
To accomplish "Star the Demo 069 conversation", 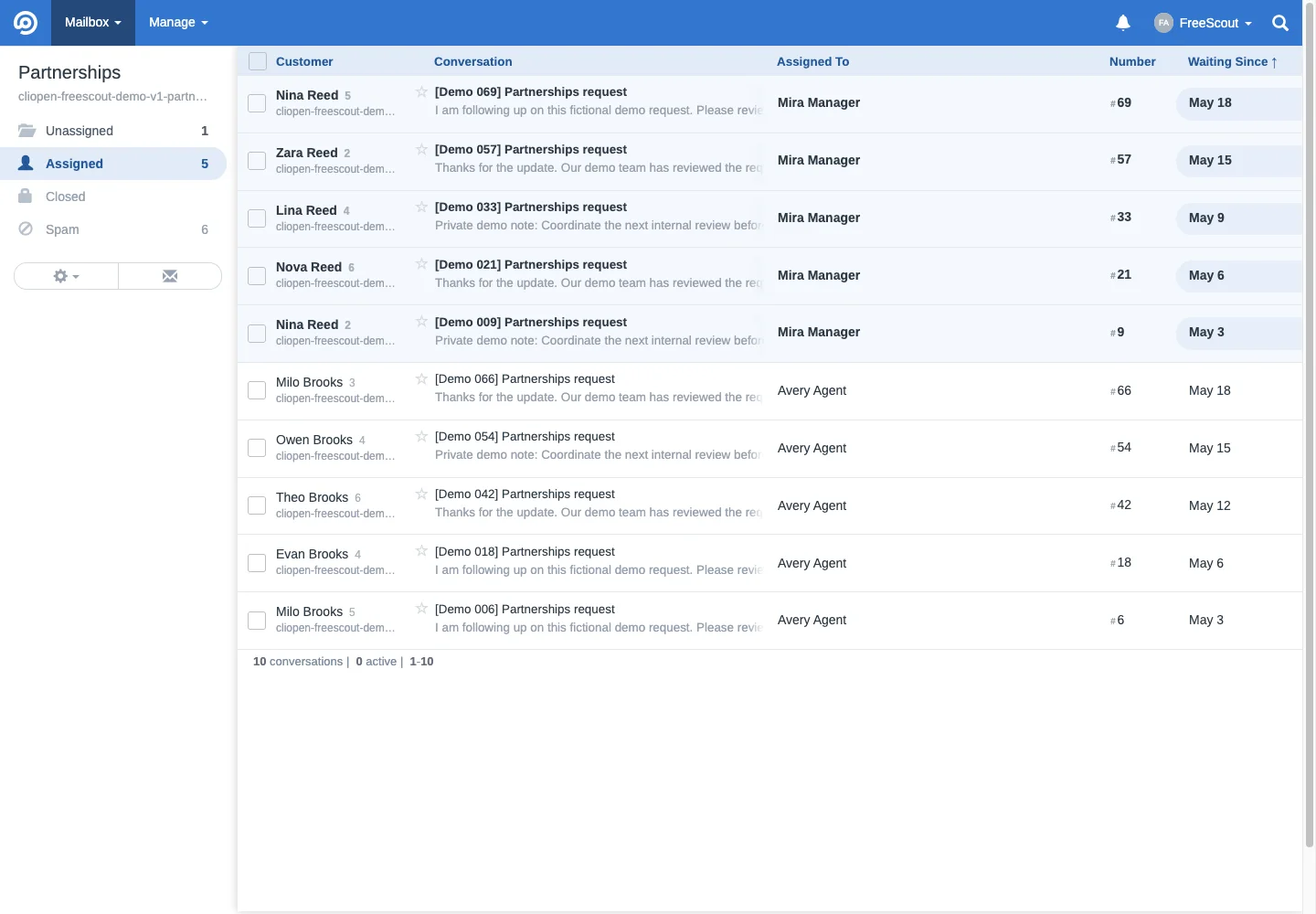I will coord(421,91).
